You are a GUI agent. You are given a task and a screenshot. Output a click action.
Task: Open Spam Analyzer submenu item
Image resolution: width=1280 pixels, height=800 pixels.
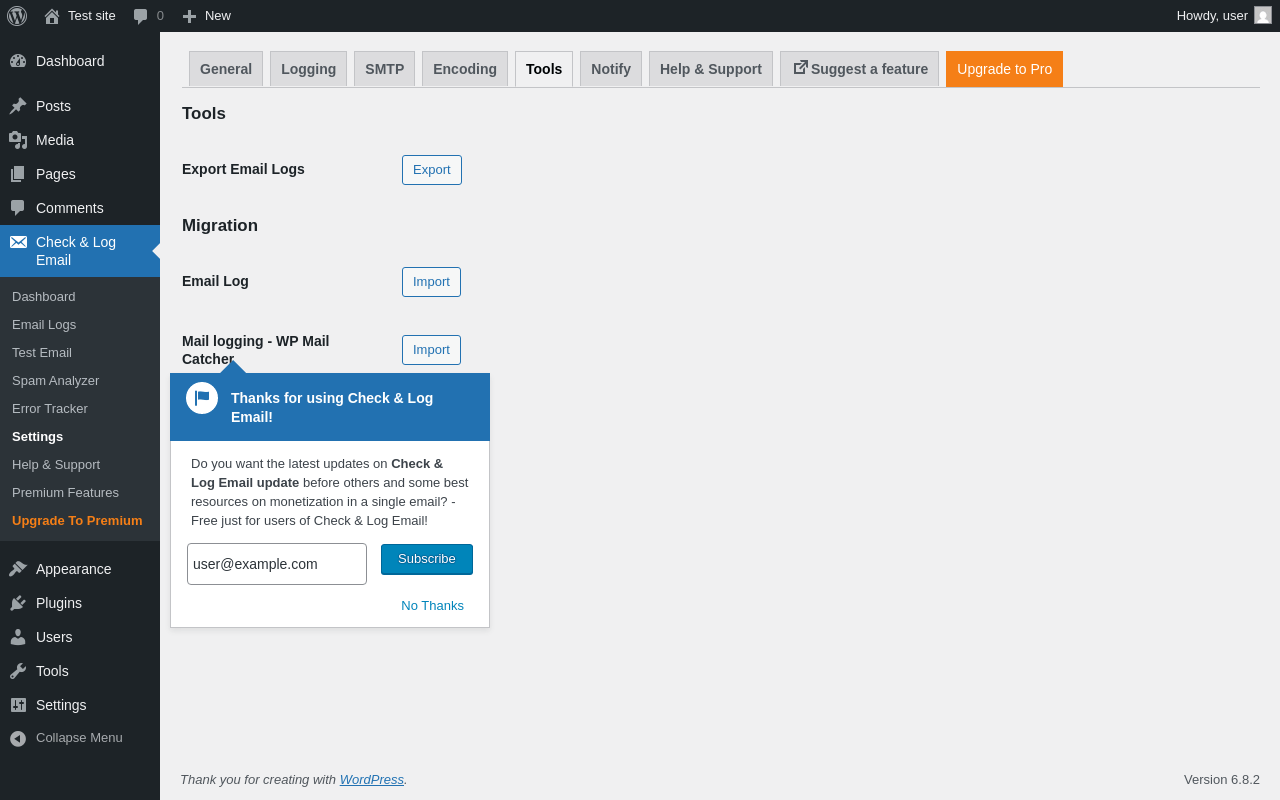56,380
